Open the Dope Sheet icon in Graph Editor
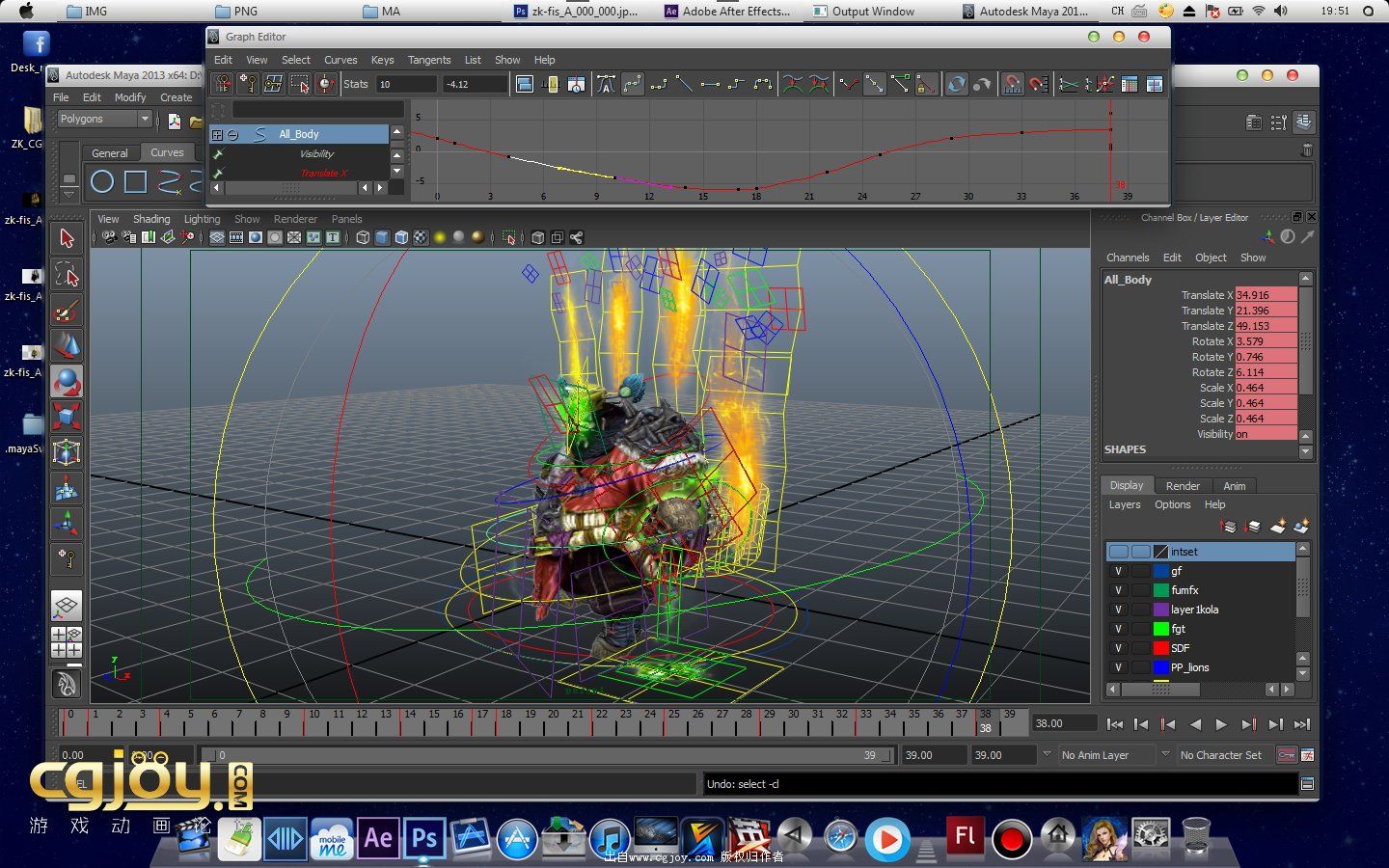This screenshot has height=868, width=1389. tap(1129, 84)
